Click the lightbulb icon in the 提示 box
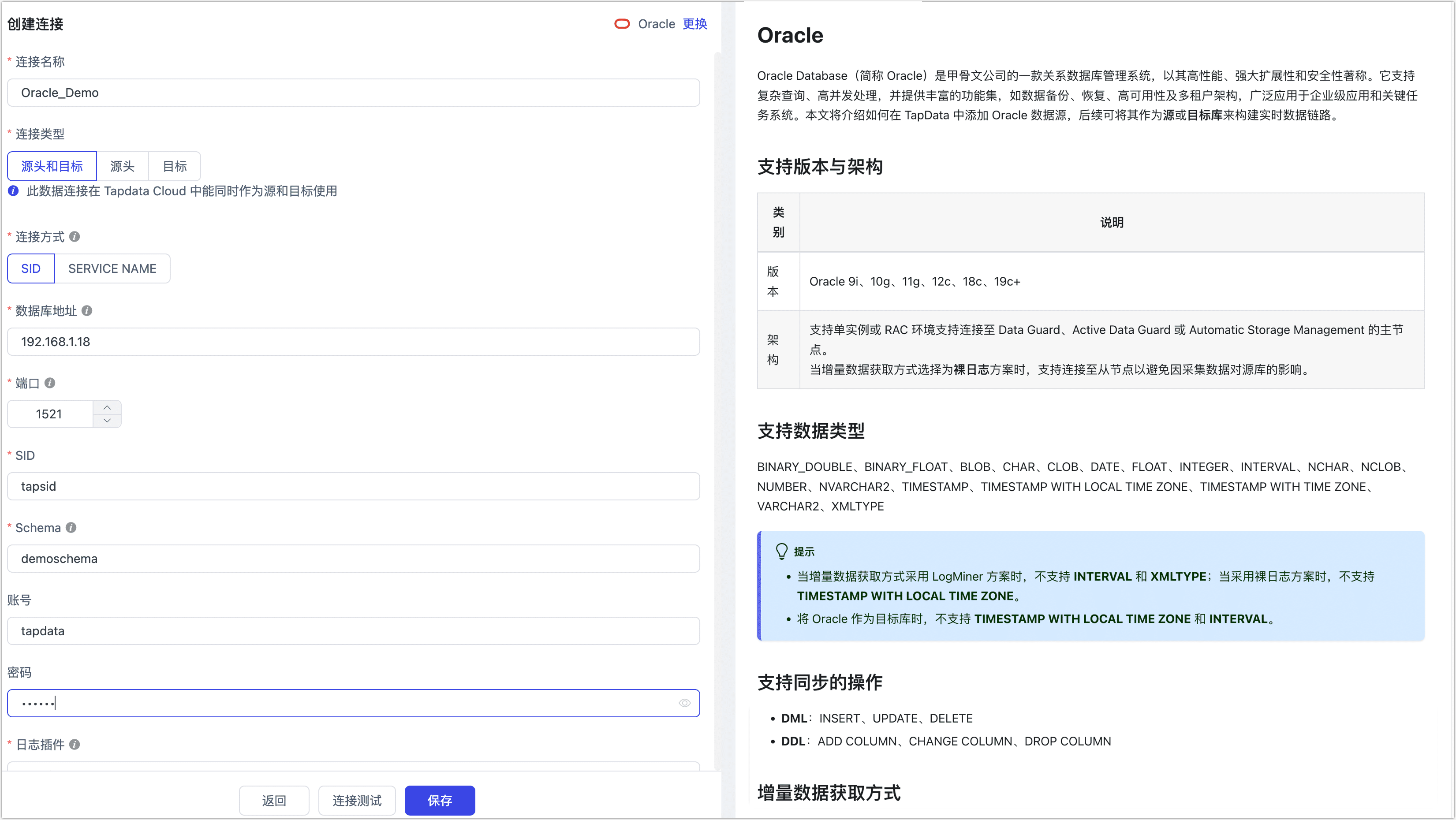The height and width of the screenshot is (820, 1456). [x=781, y=551]
